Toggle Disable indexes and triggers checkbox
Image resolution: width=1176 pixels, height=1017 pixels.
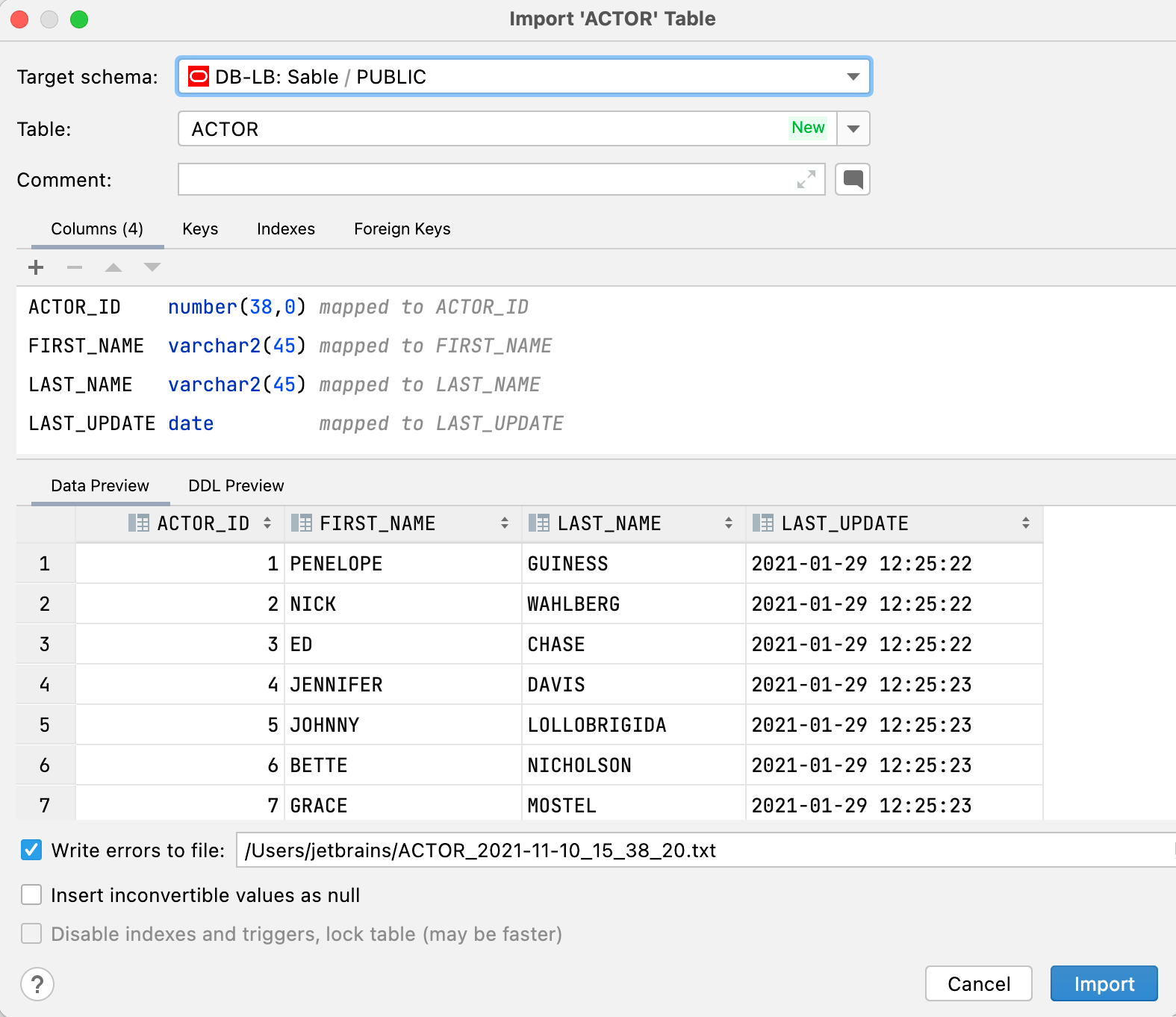31,933
